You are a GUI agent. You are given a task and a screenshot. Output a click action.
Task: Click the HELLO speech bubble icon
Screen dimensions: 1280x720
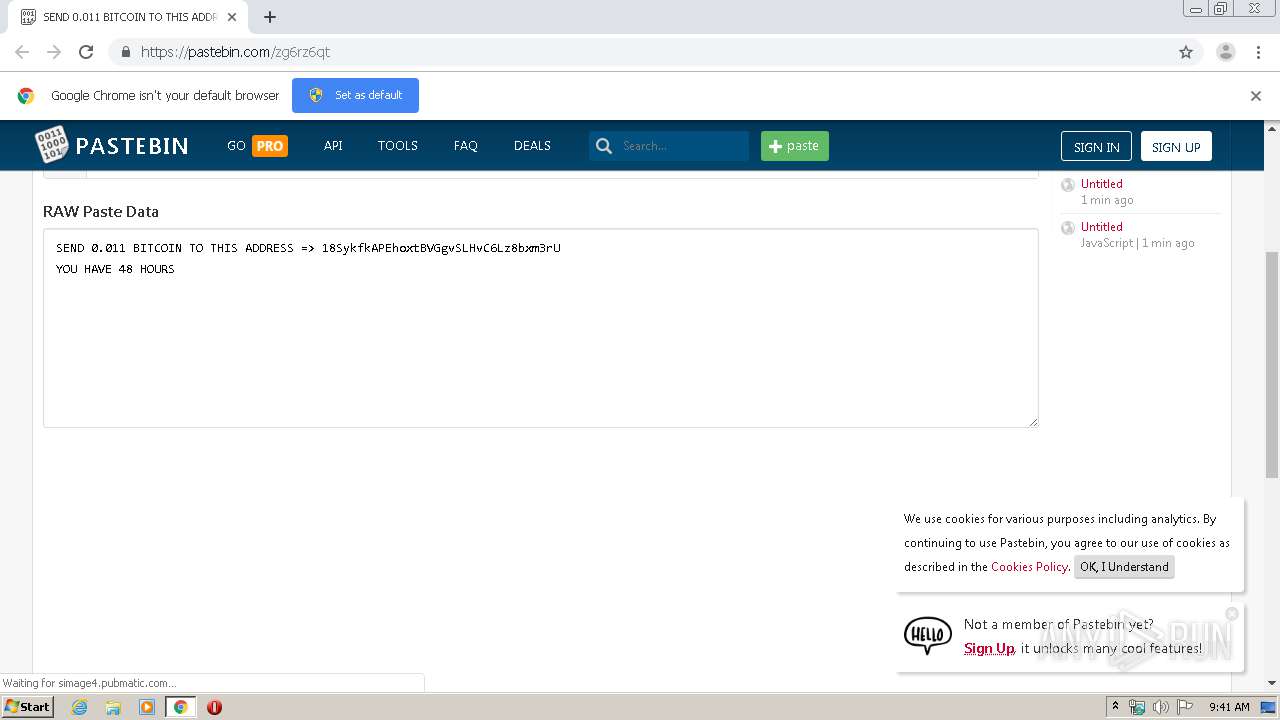pyautogui.click(x=927, y=635)
